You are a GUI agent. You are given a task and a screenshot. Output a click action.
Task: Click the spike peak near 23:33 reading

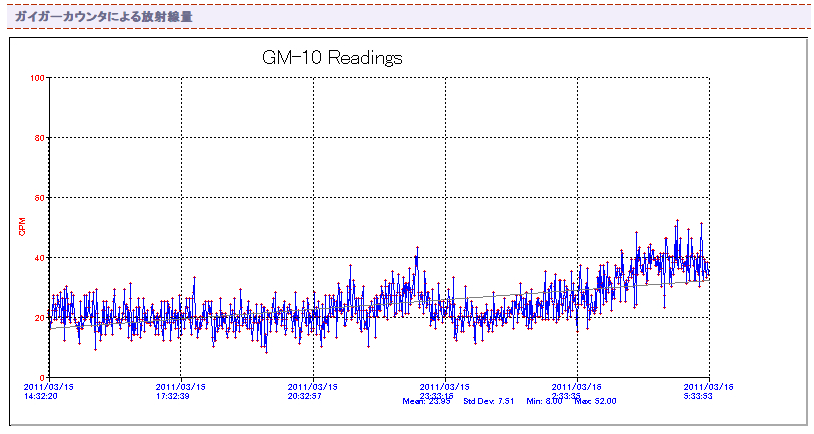coord(417,248)
